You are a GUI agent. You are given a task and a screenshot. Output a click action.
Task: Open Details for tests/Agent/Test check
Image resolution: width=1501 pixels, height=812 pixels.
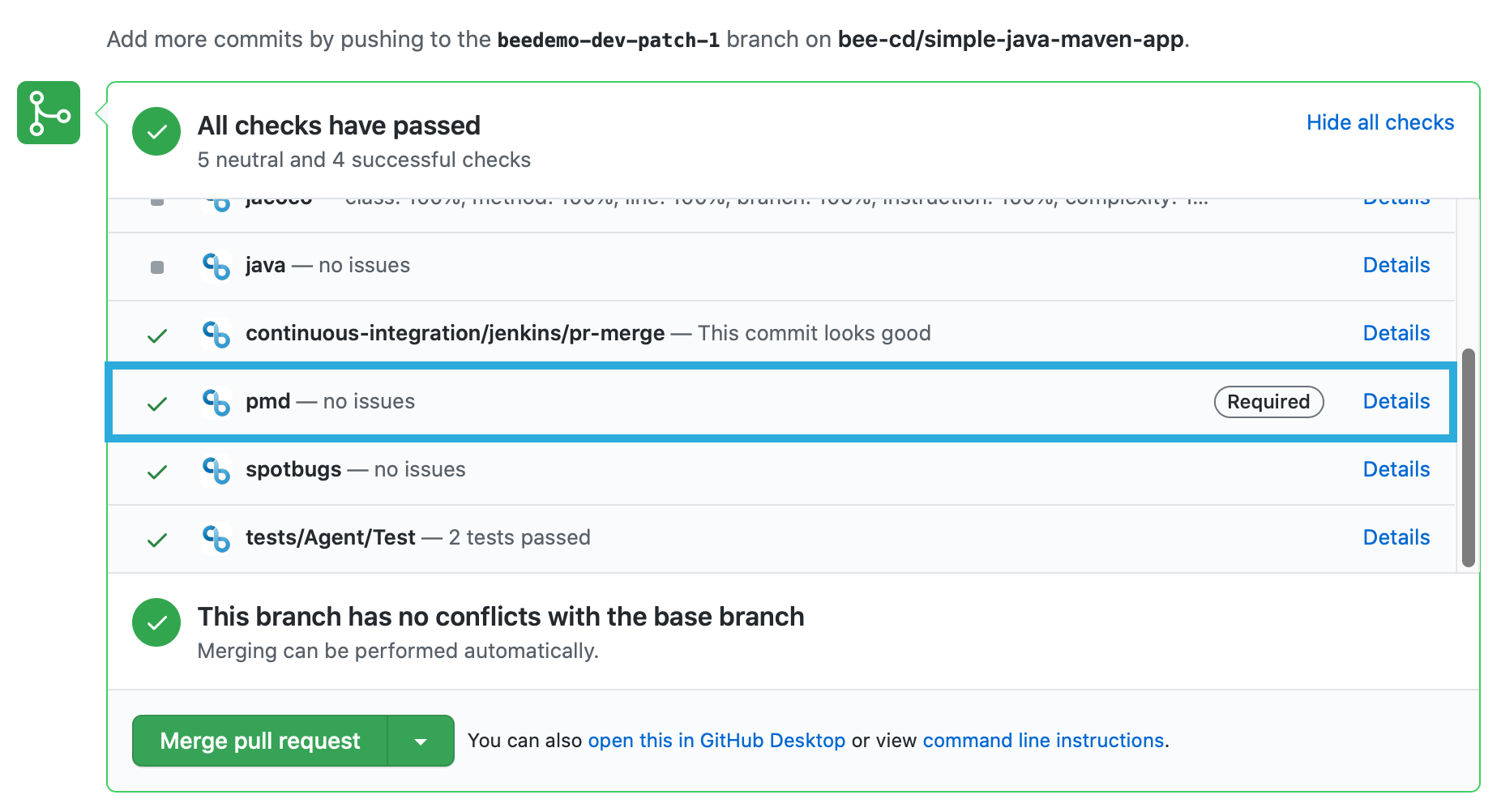[x=1396, y=537]
